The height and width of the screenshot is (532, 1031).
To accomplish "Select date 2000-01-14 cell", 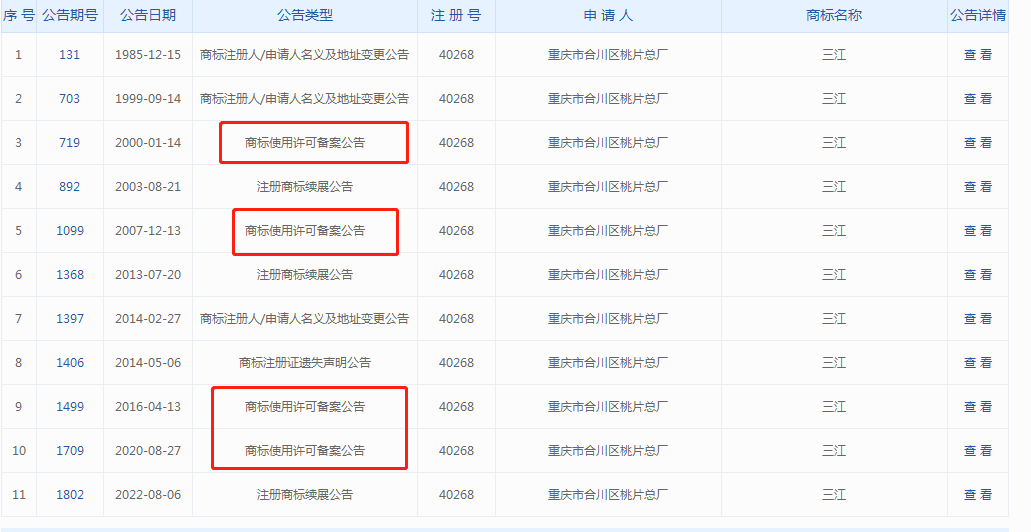I will coord(148,143).
